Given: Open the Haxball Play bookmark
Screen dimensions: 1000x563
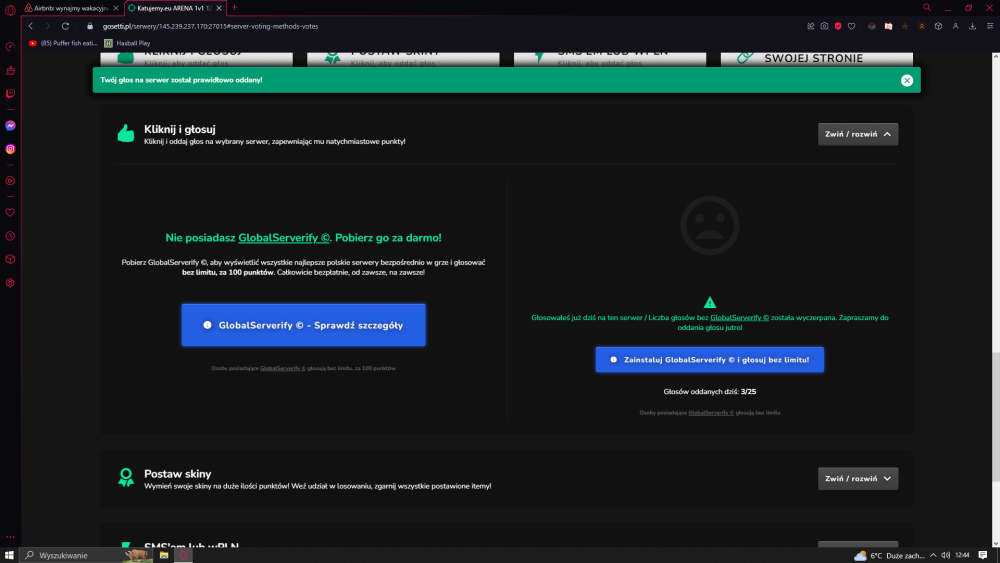Looking at the screenshot, I should [x=128, y=43].
